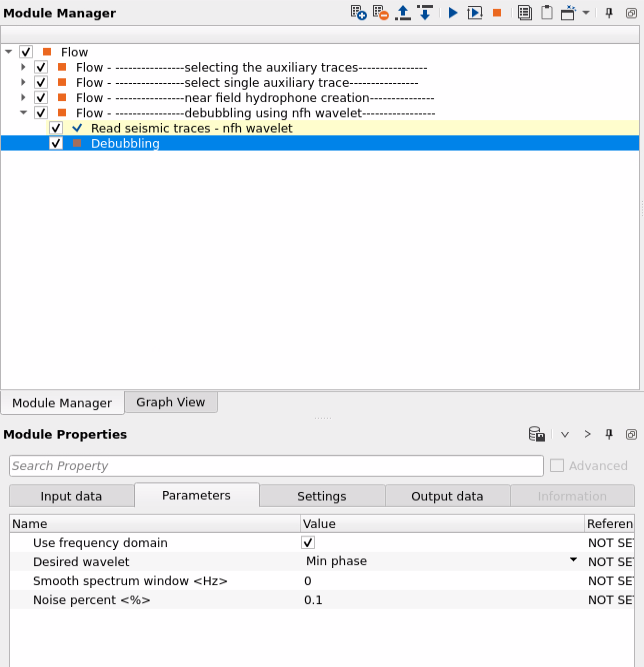
Task: Pin the Module Manager panel
Action: (609, 13)
